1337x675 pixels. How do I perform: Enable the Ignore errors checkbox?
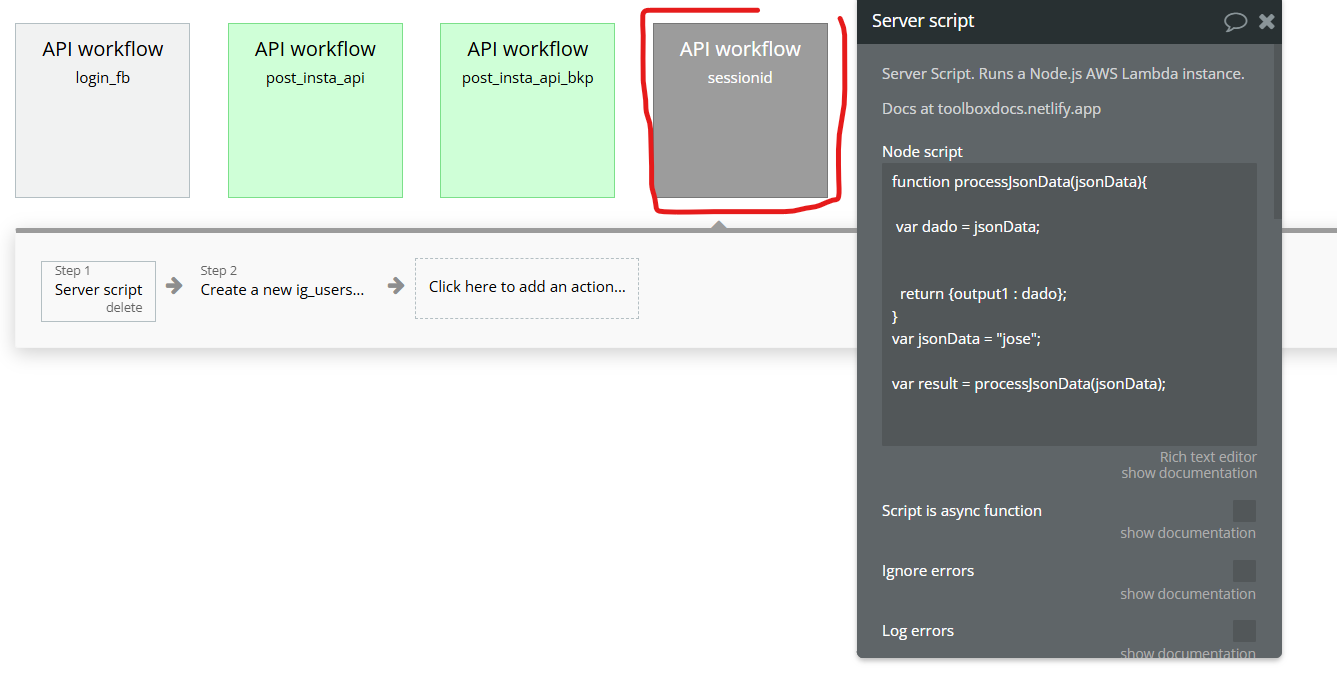(x=1244, y=571)
